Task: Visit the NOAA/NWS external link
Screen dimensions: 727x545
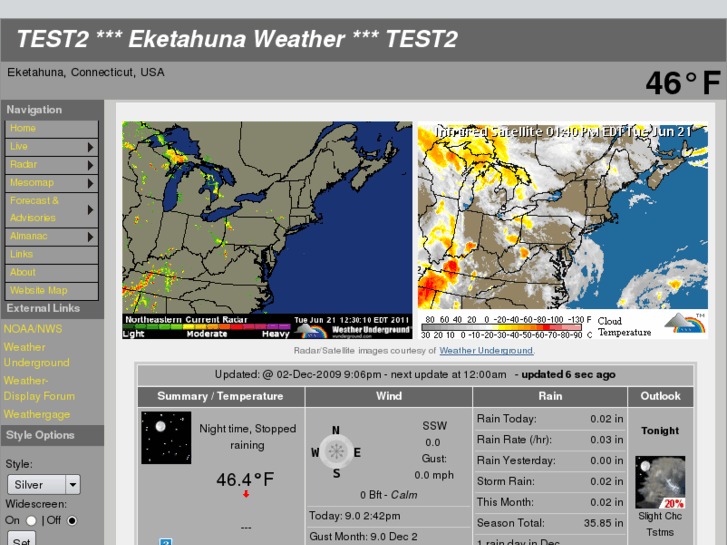Action: coord(33,329)
